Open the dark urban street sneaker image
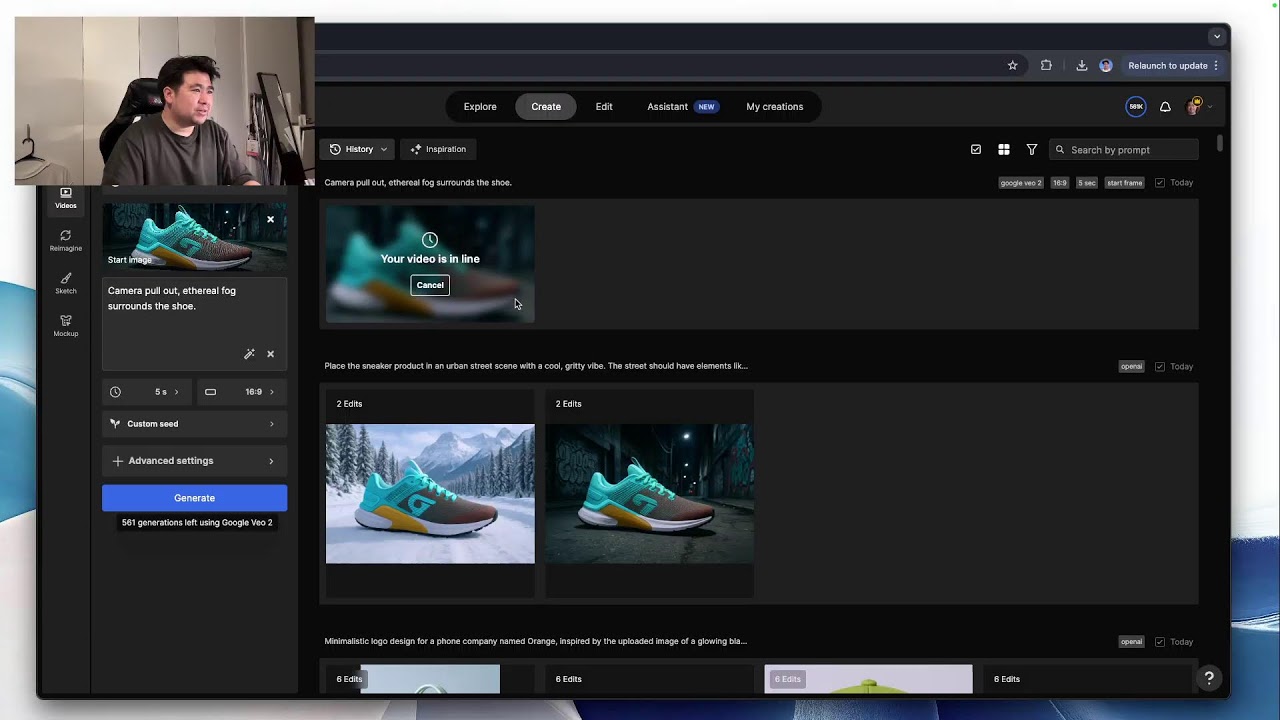 pyautogui.click(x=649, y=494)
